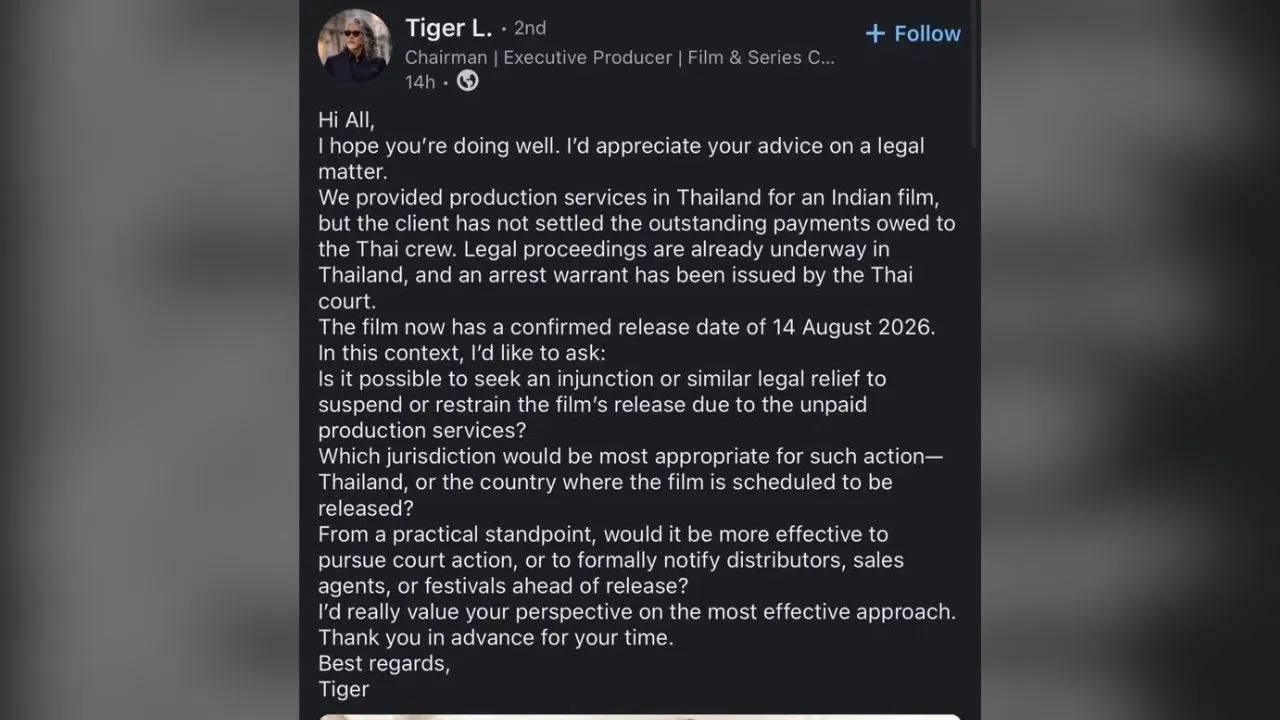Open Tiger L.'s profile photo

354,46
